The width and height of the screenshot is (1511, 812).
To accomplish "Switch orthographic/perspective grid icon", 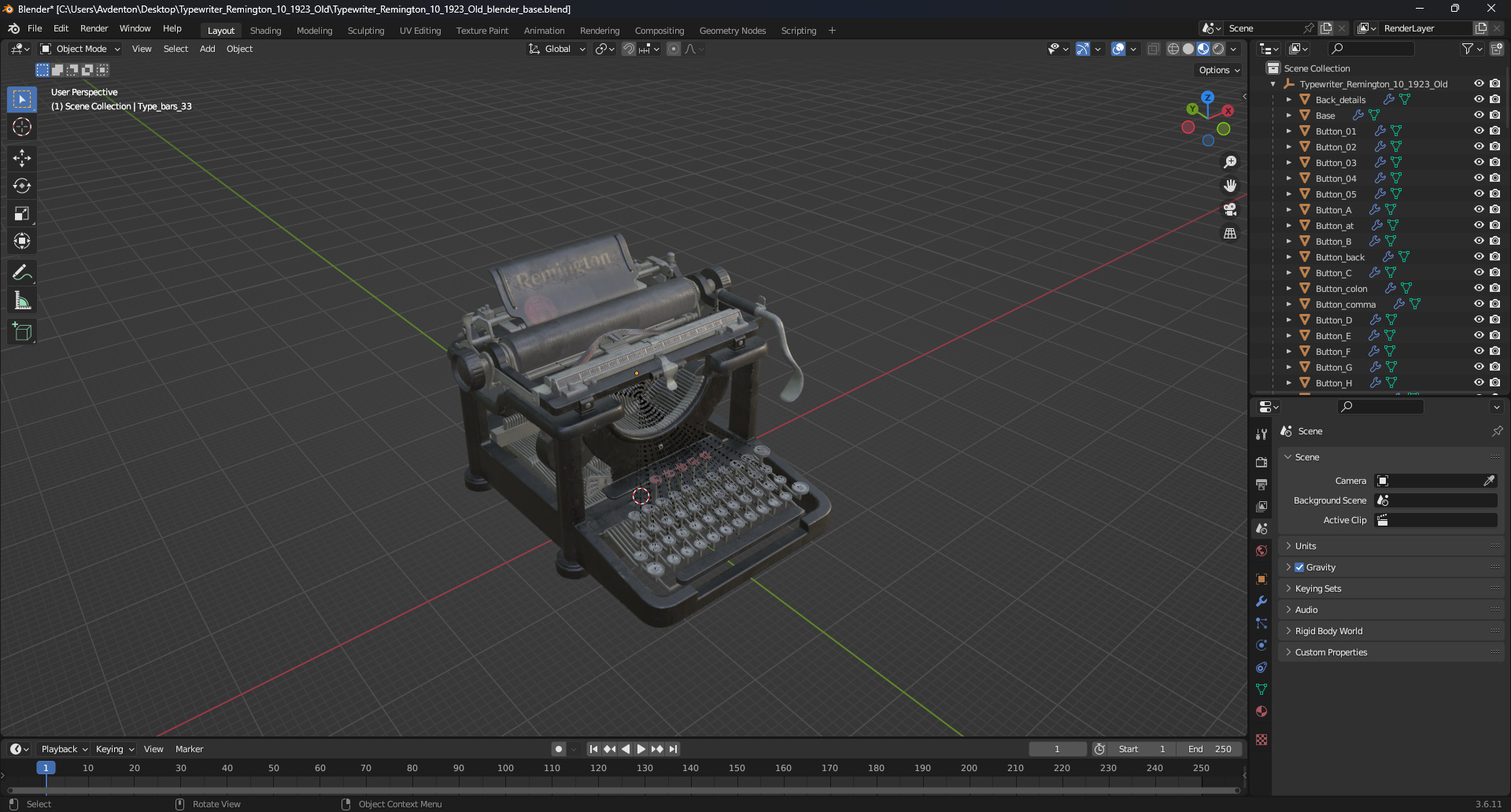I will 1230,233.
